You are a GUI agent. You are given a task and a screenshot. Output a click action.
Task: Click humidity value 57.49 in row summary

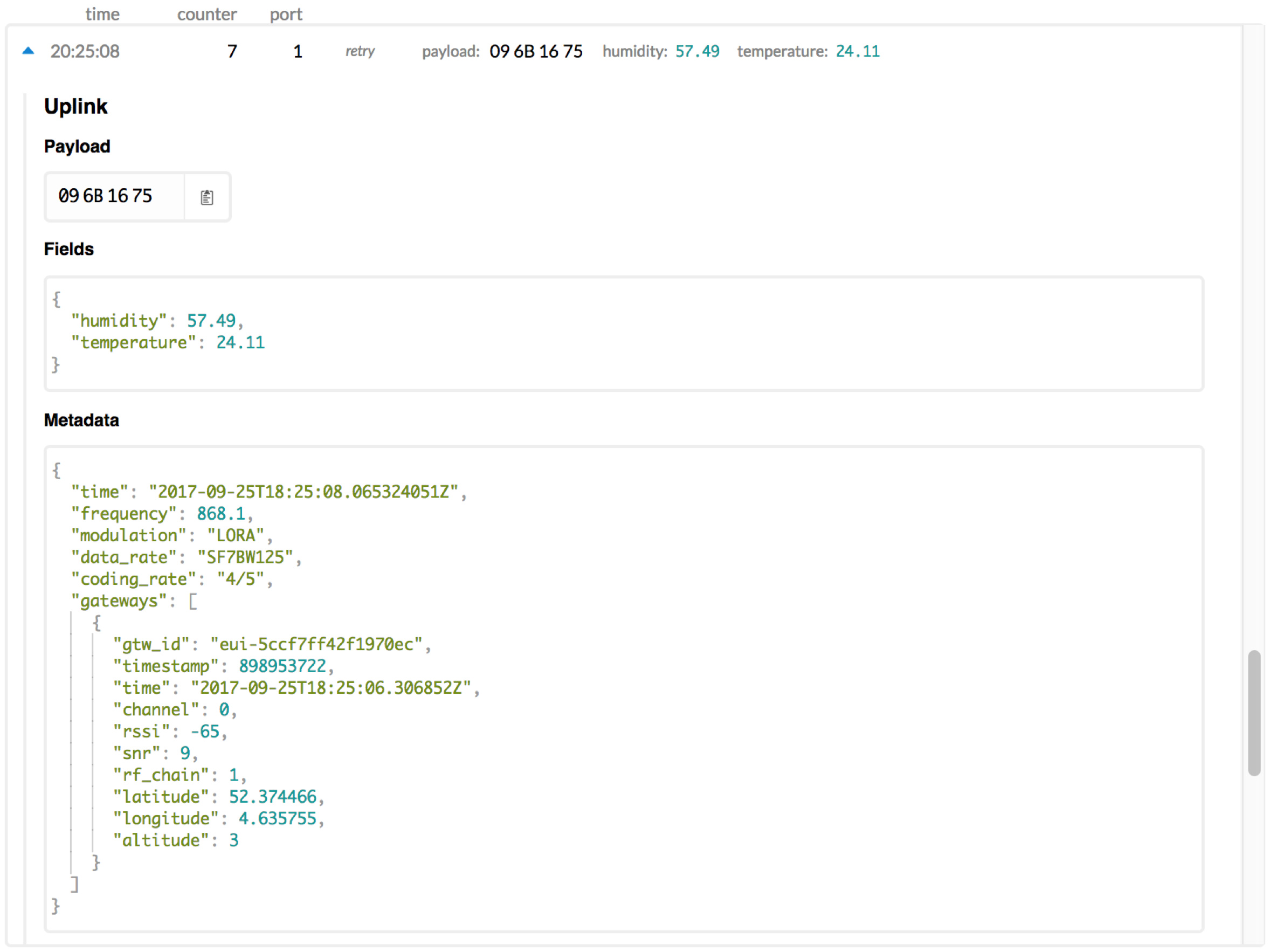697,51
